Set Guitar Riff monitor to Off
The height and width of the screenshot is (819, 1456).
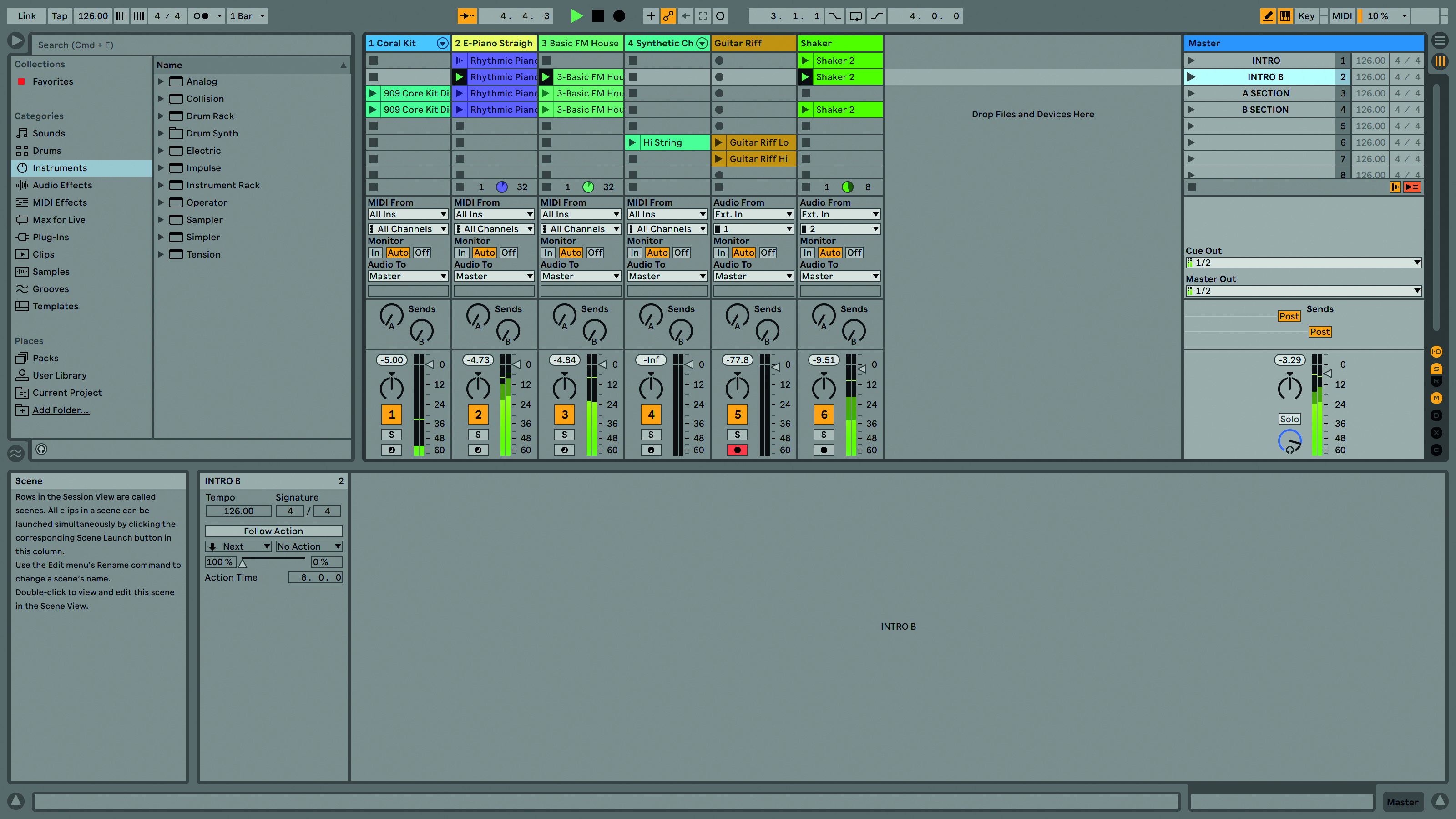(x=768, y=253)
